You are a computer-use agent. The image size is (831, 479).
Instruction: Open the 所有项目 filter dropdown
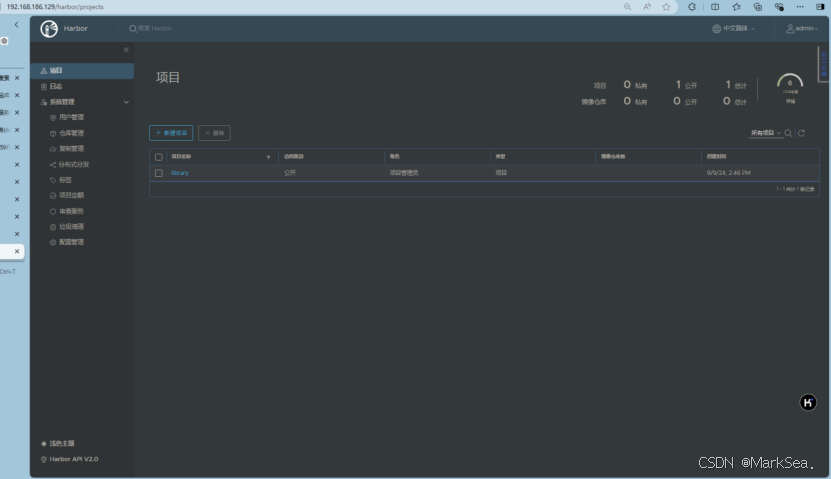pyautogui.click(x=766, y=133)
